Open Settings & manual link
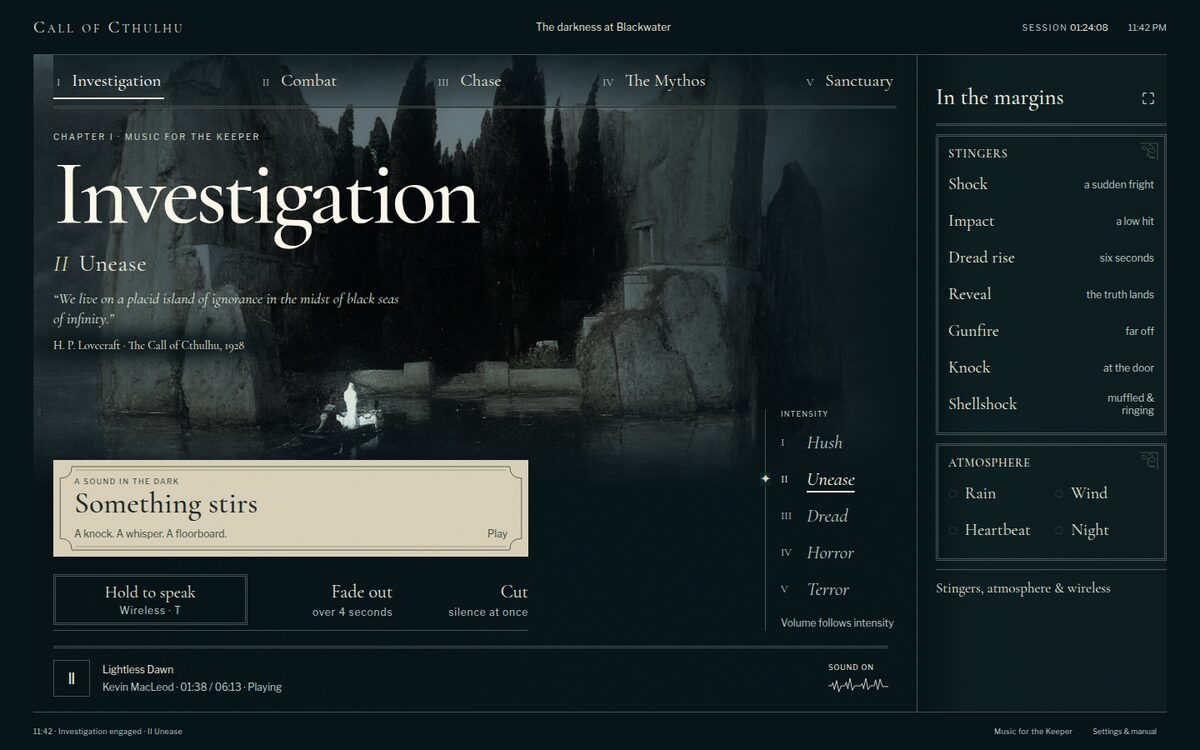The image size is (1200, 750). click(x=1124, y=732)
